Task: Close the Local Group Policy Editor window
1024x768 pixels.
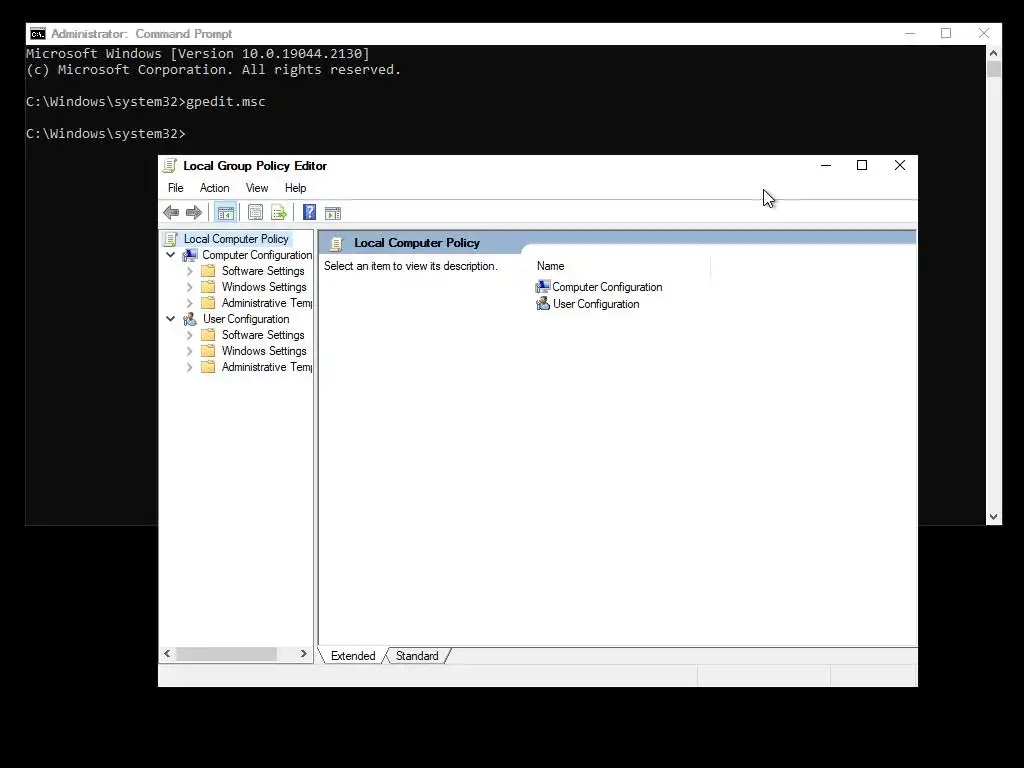Action: click(900, 166)
